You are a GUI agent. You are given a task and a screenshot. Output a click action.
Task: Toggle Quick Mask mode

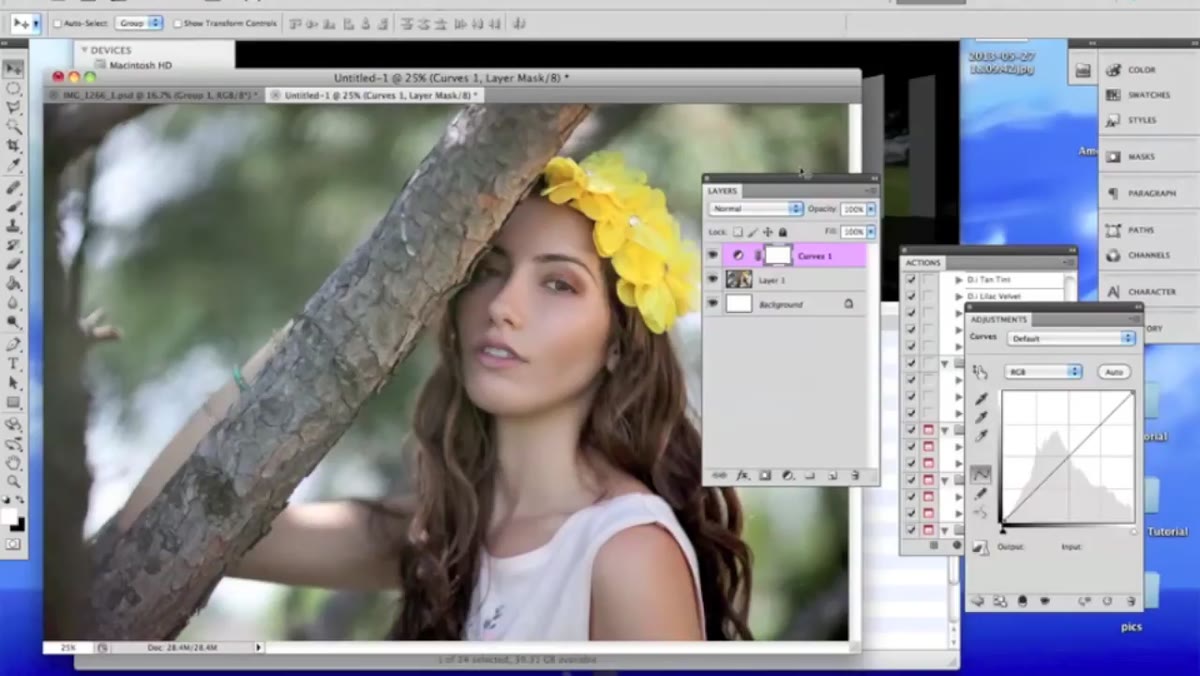tap(13, 544)
